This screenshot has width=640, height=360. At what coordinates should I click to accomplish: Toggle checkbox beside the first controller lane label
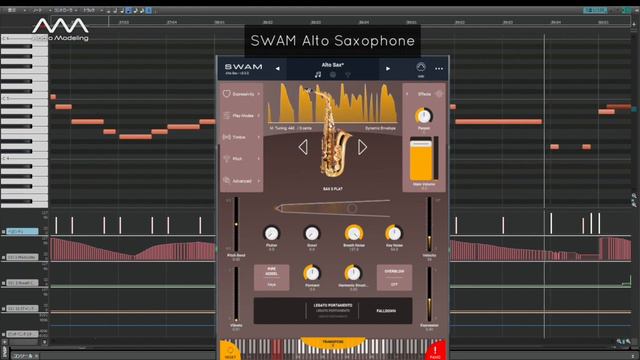4,232
